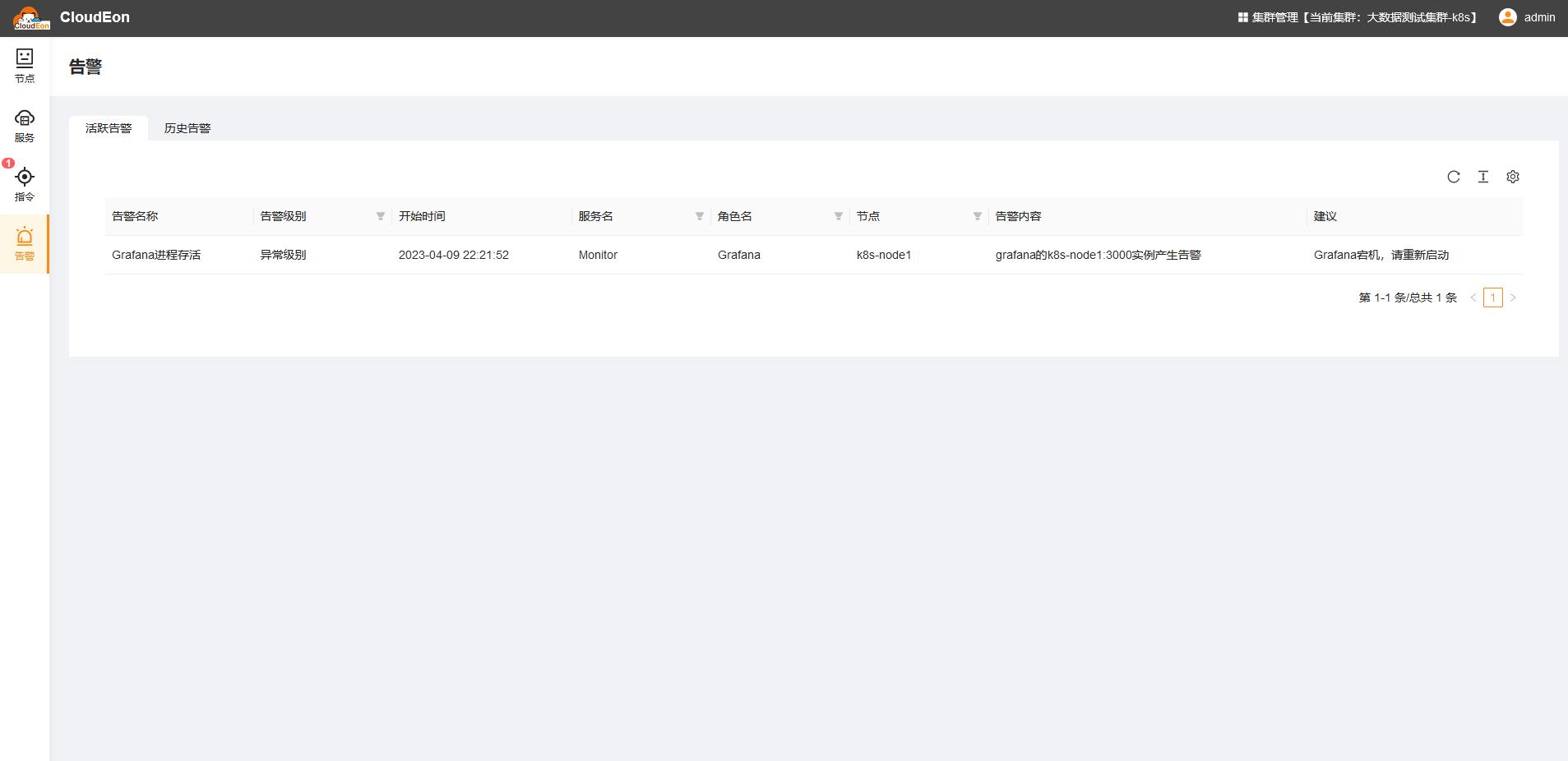Viewport: 1568px width, 761px height.
Task: Open the 角色名 column filter
Action: 839,216
